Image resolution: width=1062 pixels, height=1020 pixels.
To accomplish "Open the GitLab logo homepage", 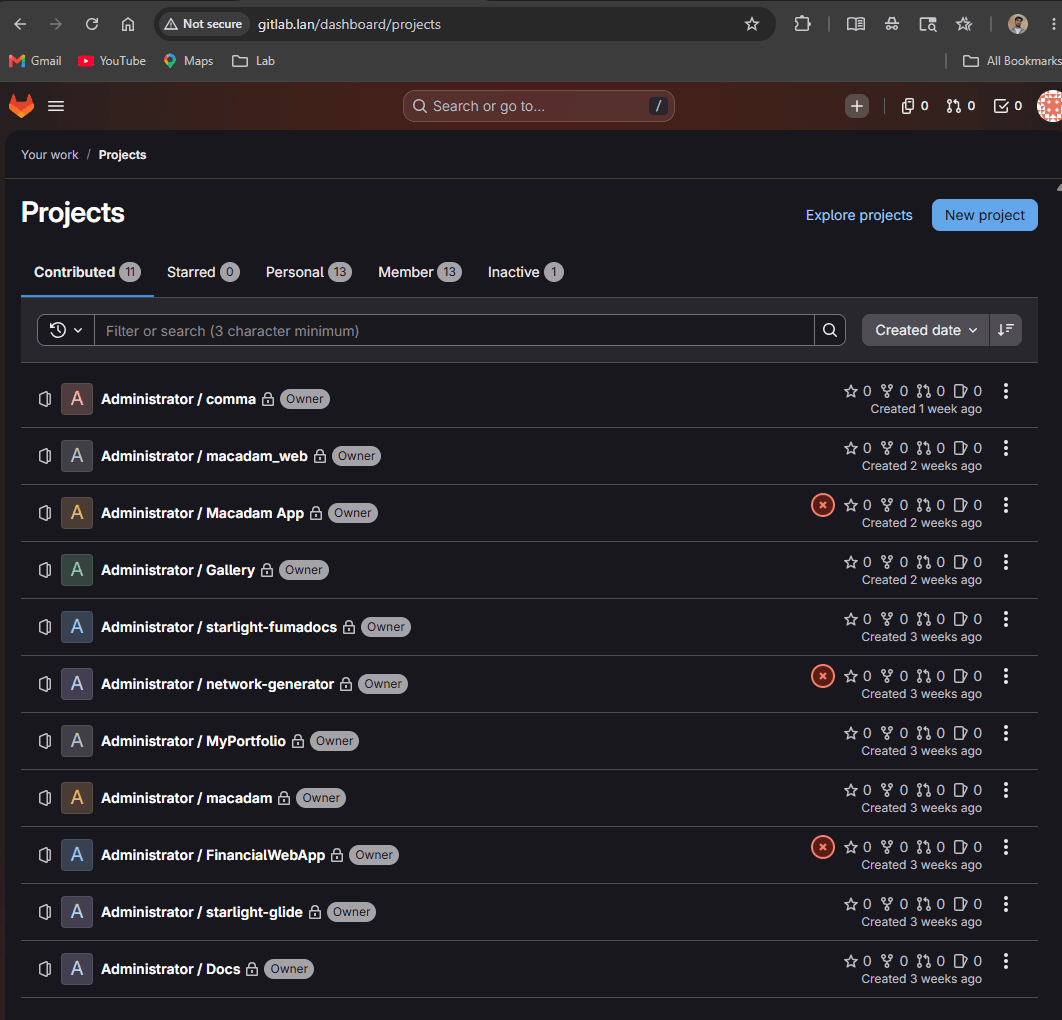I will [21, 106].
